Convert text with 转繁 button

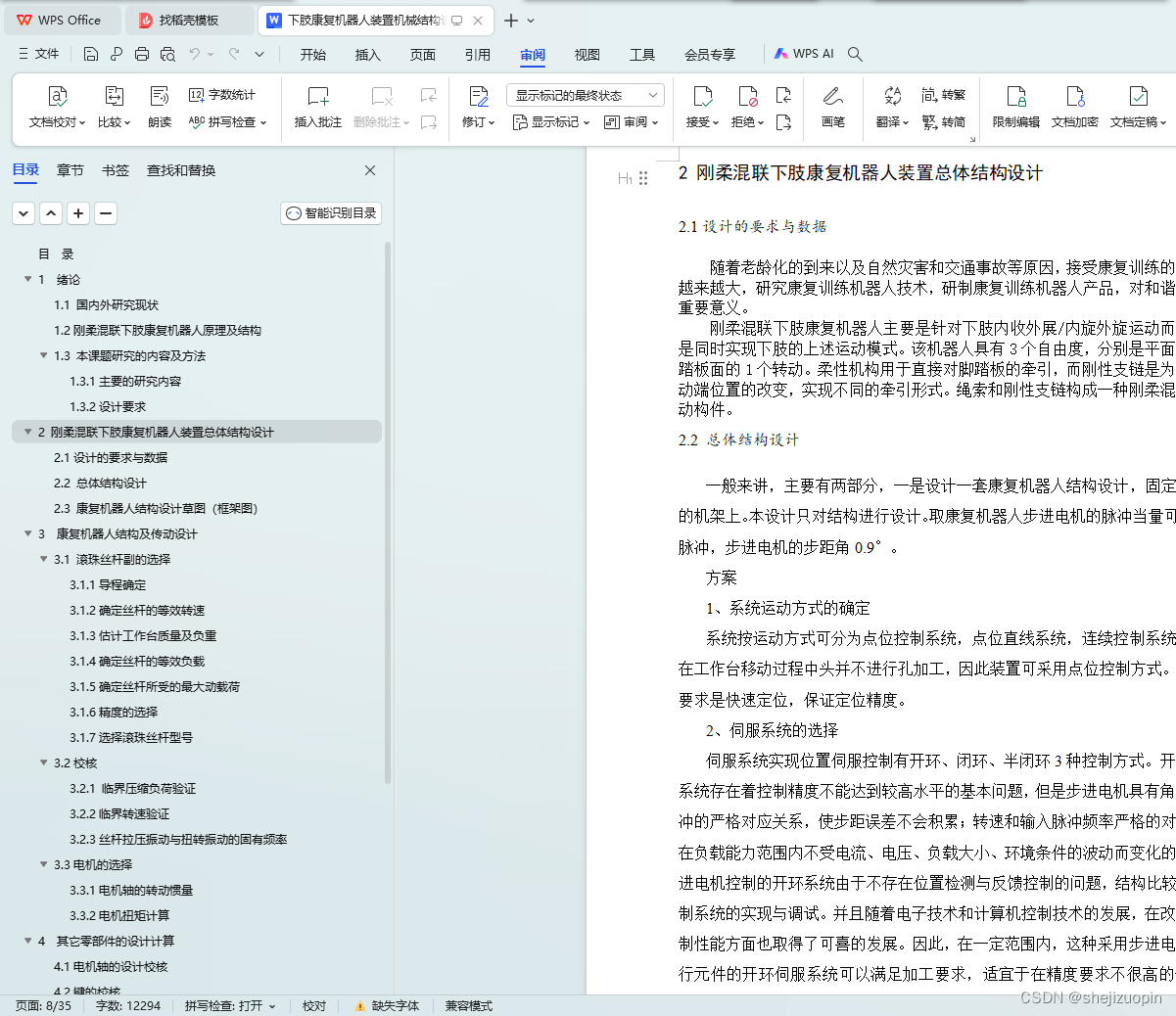click(x=944, y=95)
